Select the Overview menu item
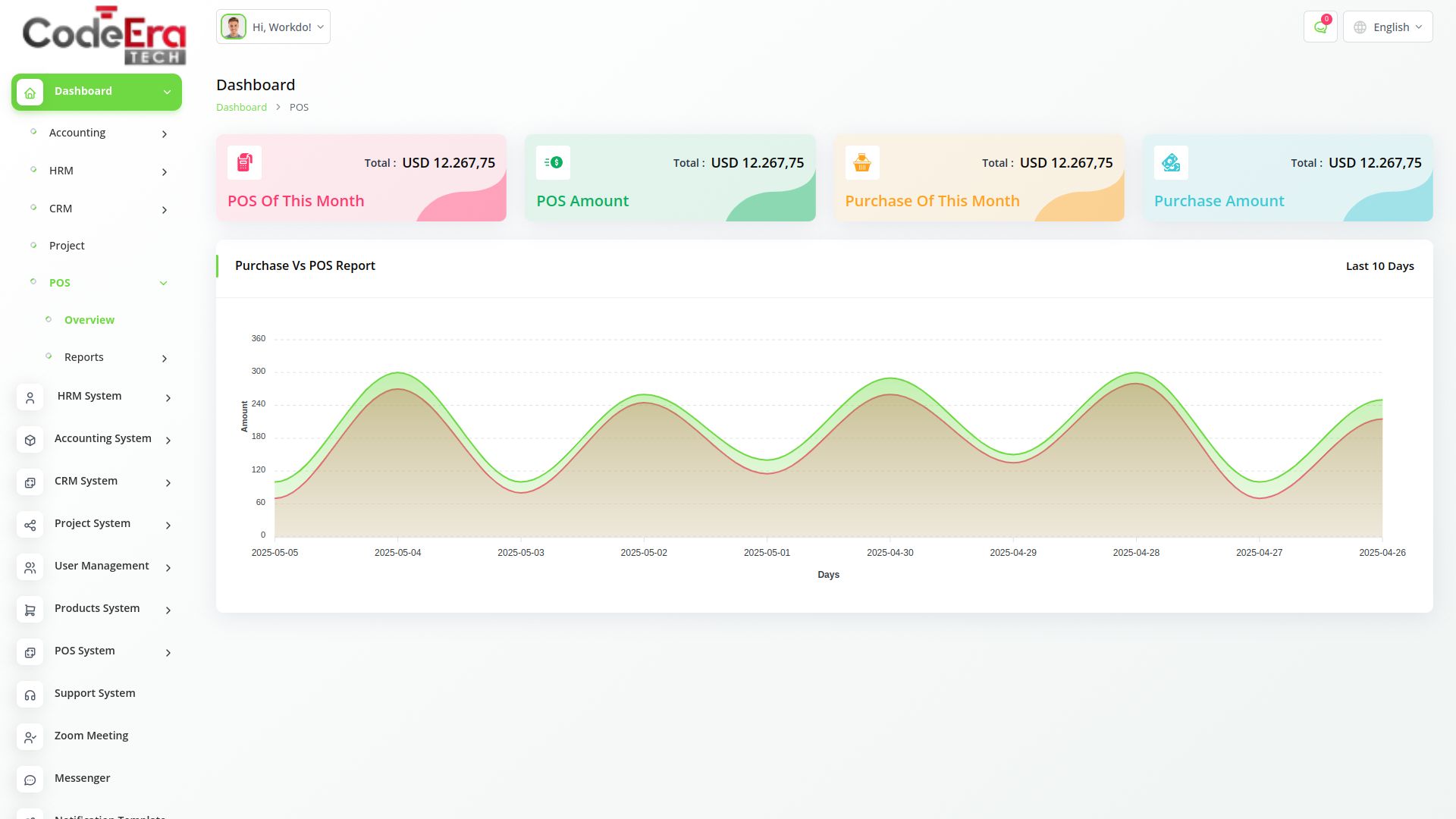This screenshot has height=819, width=1456. (89, 320)
